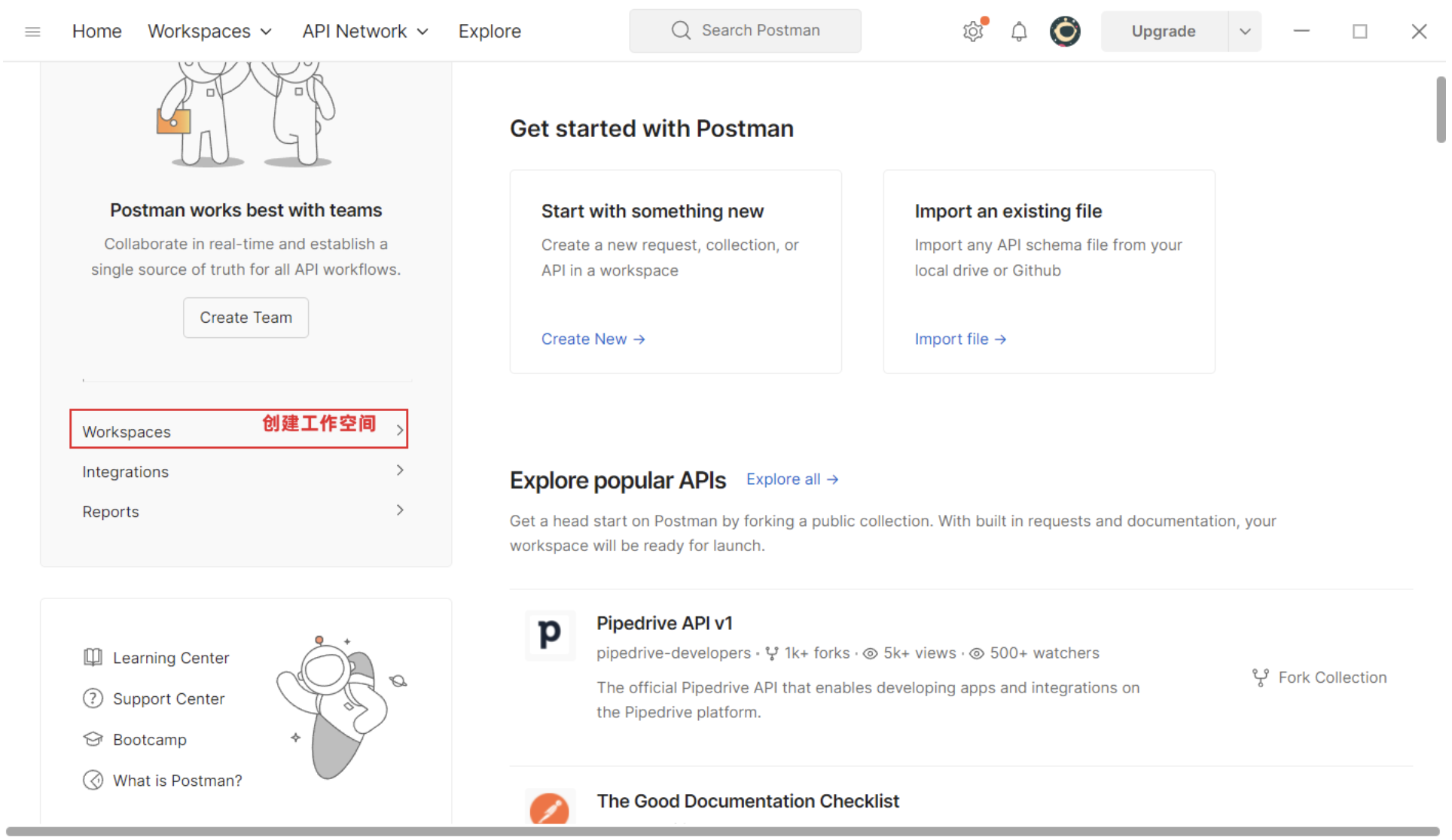Expand the Workspaces dropdown in header
This screenshot has height=840, width=1452.
(209, 32)
